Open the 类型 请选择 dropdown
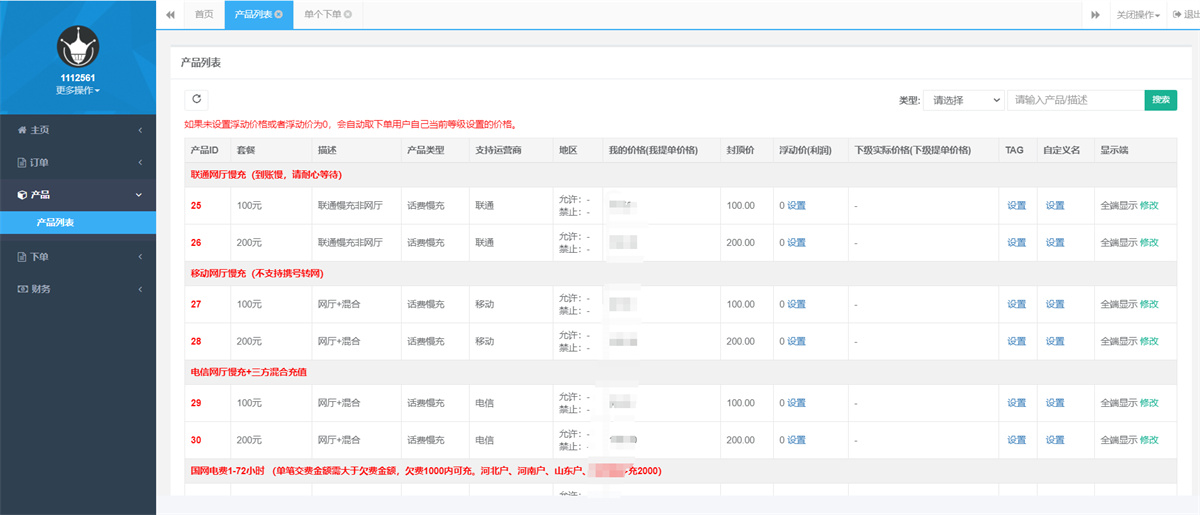The height and width of the screenshot is (515, 1200). (x=963, y=100)
